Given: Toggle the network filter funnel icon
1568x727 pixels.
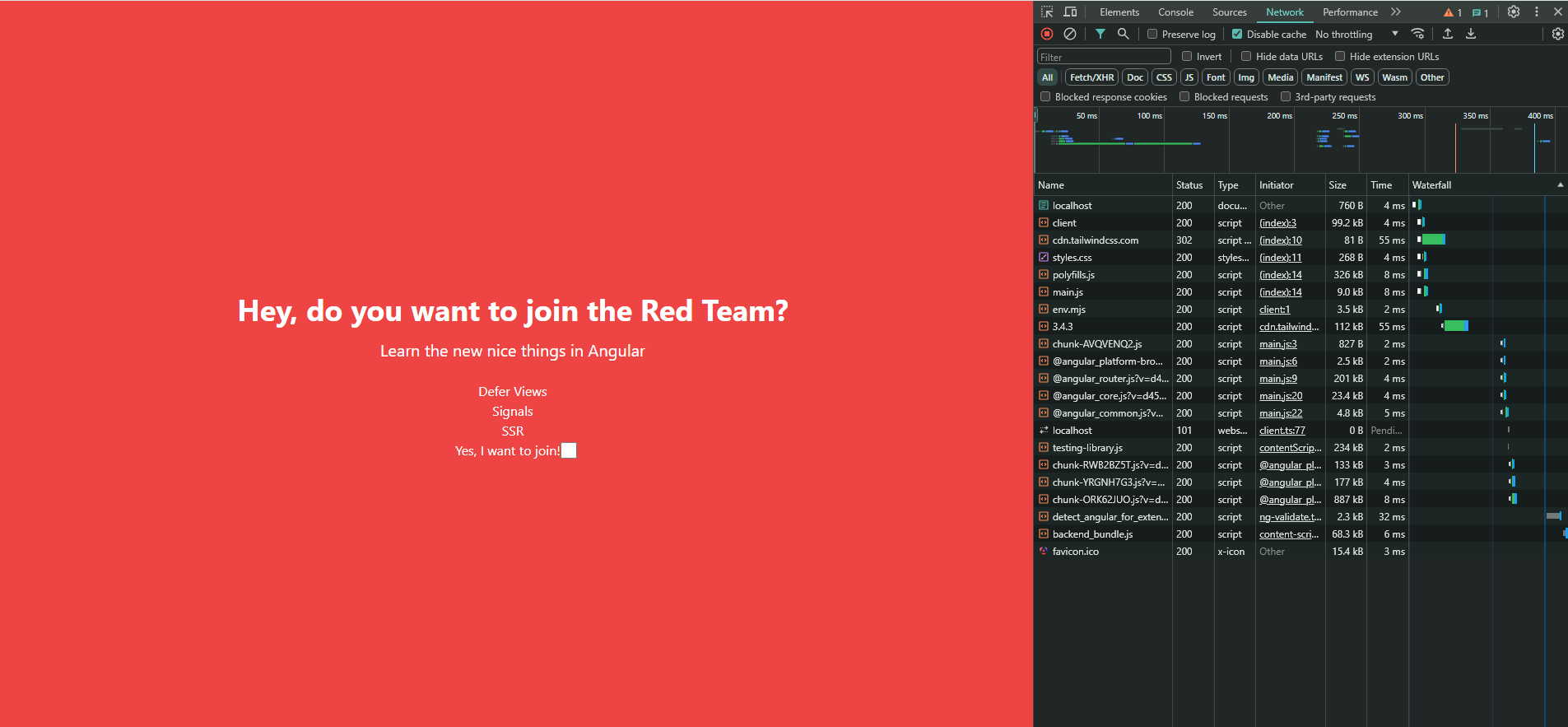Looking at the screenshot, I should [x=1100, y=34].
